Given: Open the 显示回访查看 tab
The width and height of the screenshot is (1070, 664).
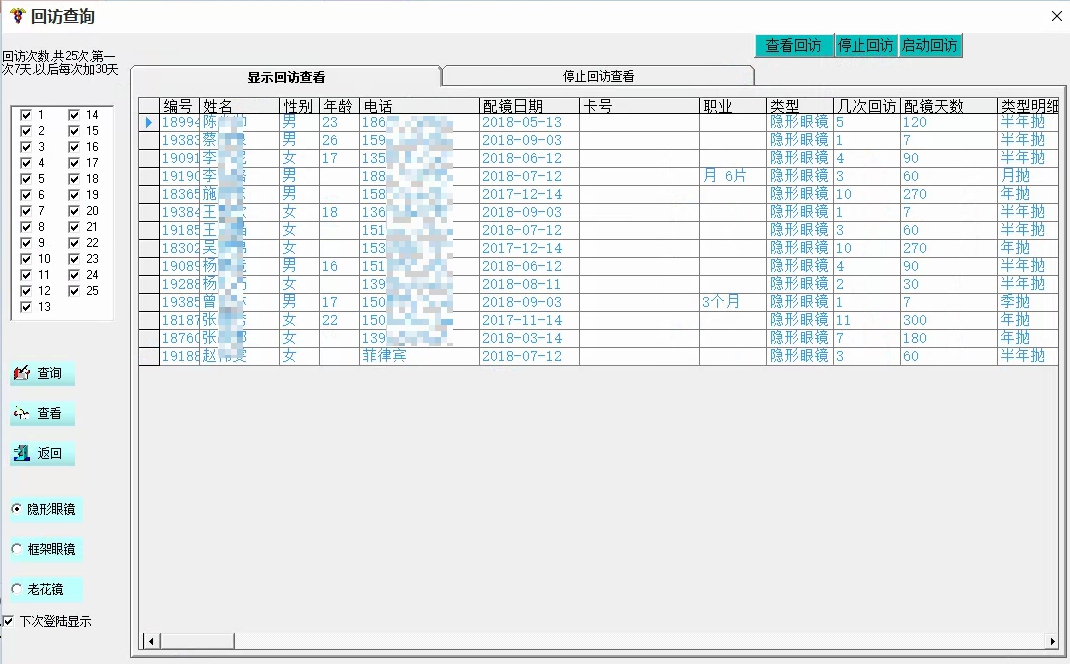Looking at the screenshot, I should point(286,77).
